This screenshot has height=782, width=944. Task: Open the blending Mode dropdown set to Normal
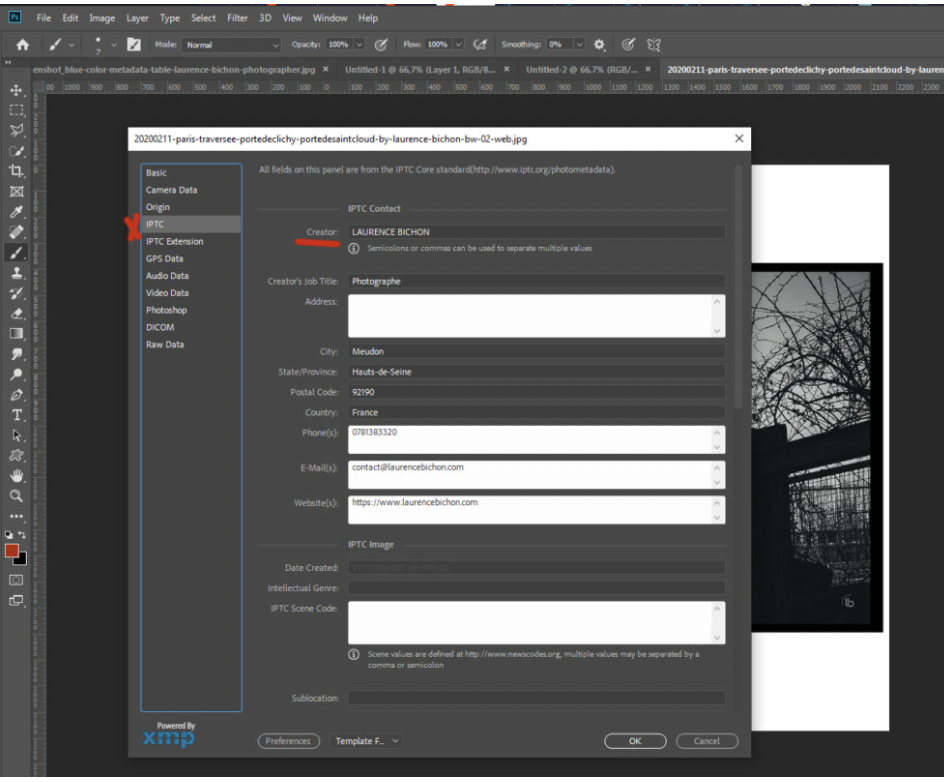tap(230, 42)
